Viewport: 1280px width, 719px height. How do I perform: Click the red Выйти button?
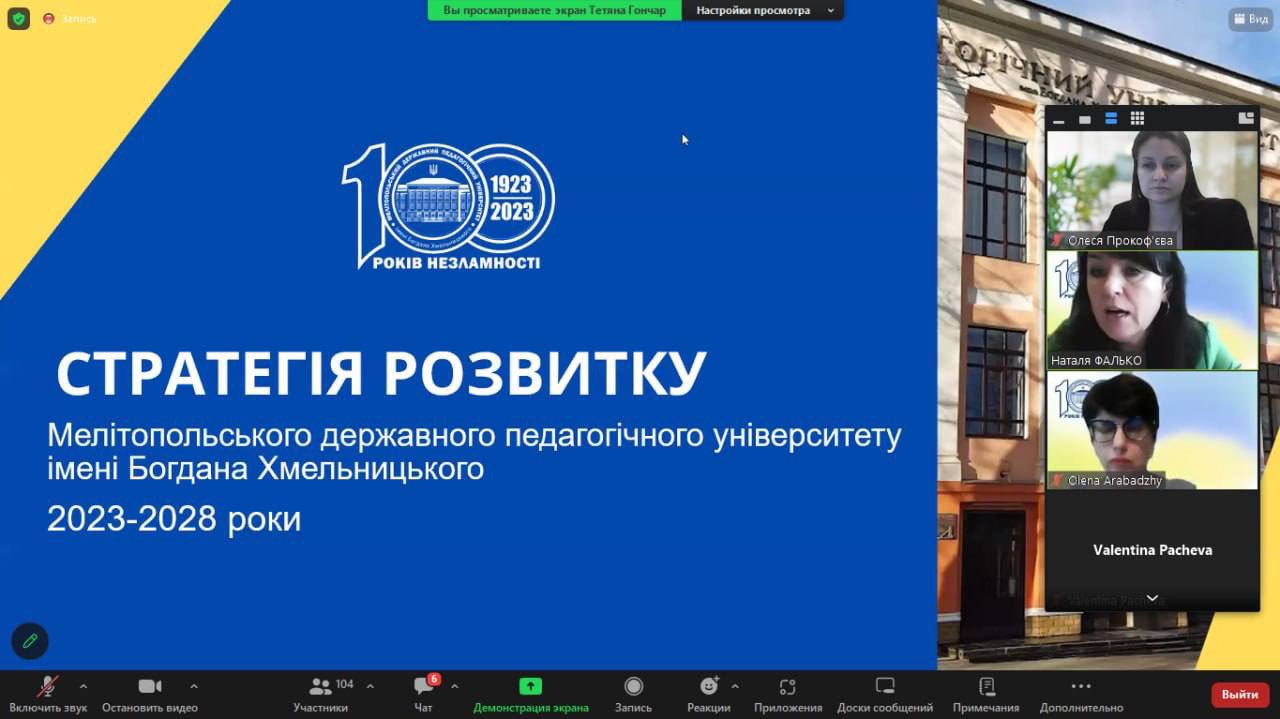coord(1240,694)
